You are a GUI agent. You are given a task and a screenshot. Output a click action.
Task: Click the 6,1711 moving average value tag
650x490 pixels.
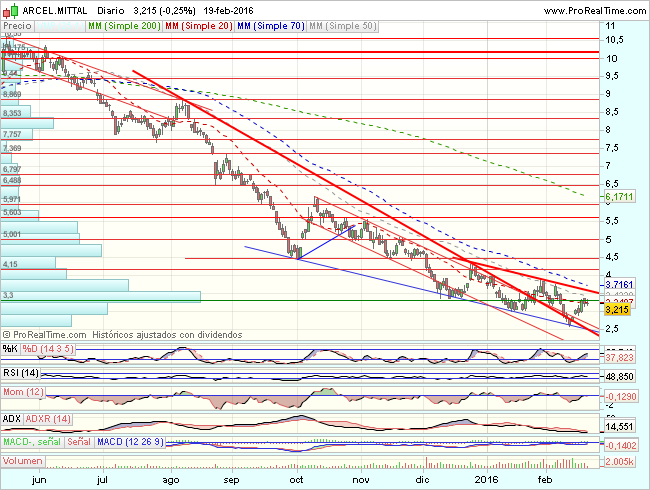coord(619,196)
